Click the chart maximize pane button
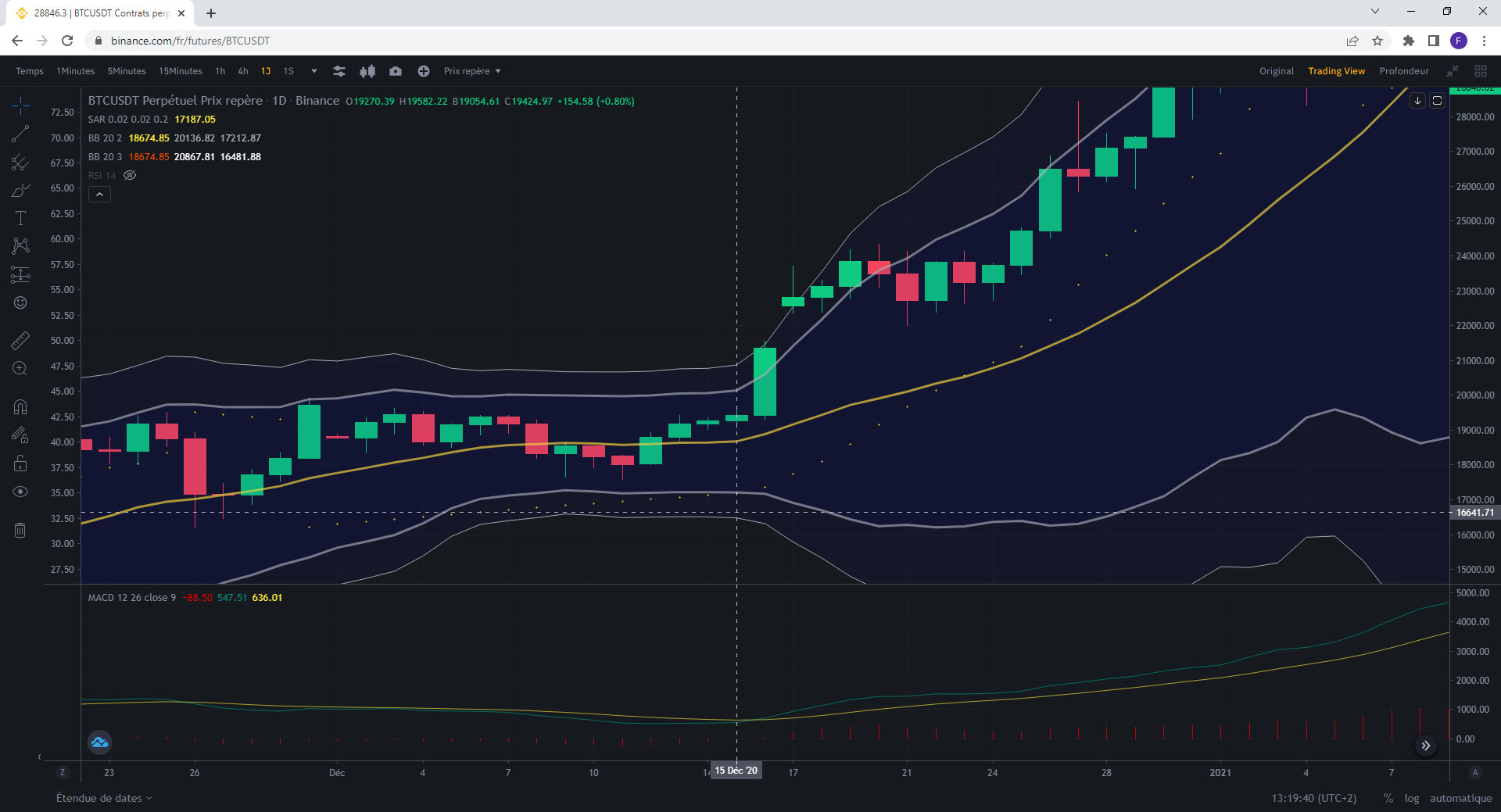 pos(1437,101)
